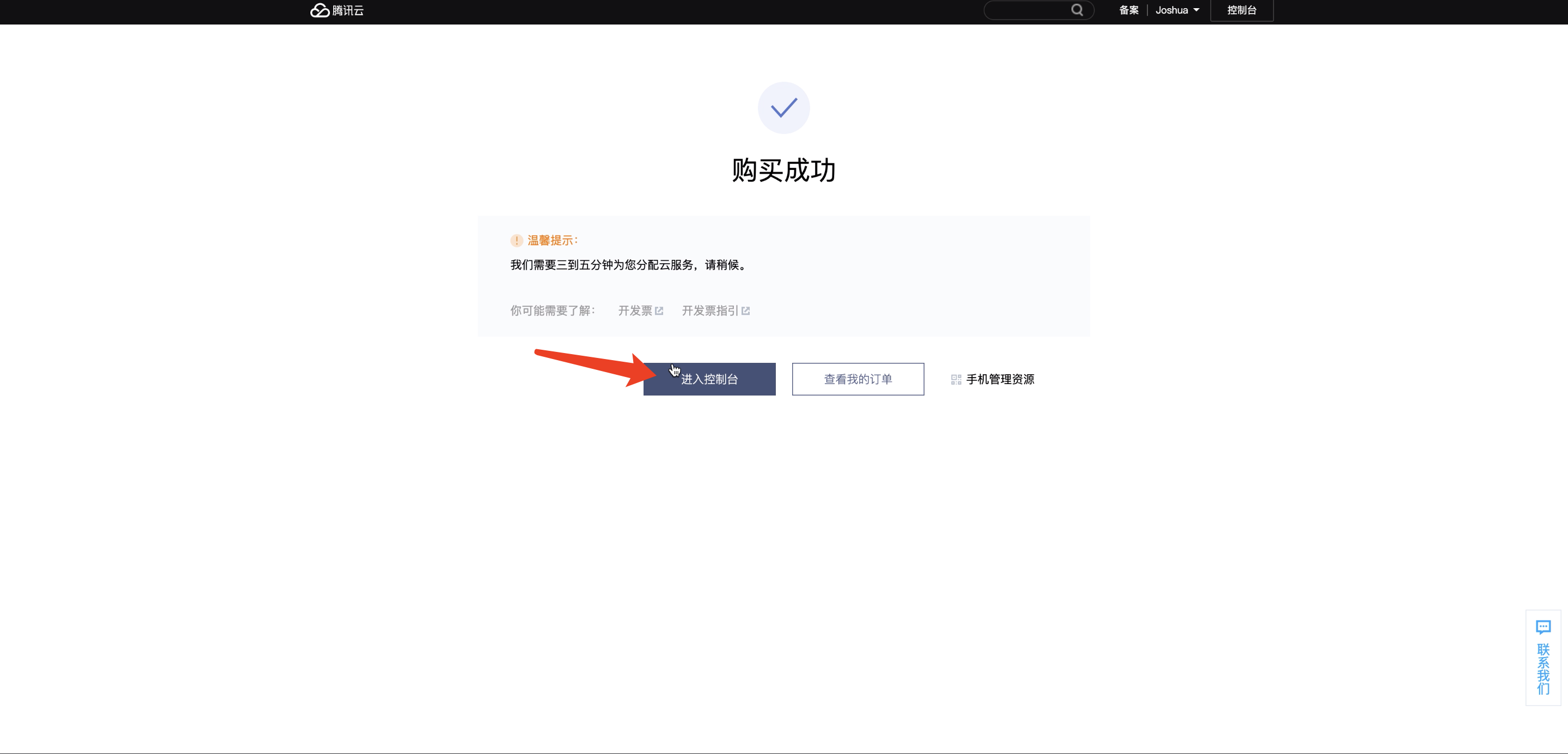The width and height of the screenshot is (1568, 754).
Task: Click the caret arrow next to Joshua
Action: pos(1196,10)
